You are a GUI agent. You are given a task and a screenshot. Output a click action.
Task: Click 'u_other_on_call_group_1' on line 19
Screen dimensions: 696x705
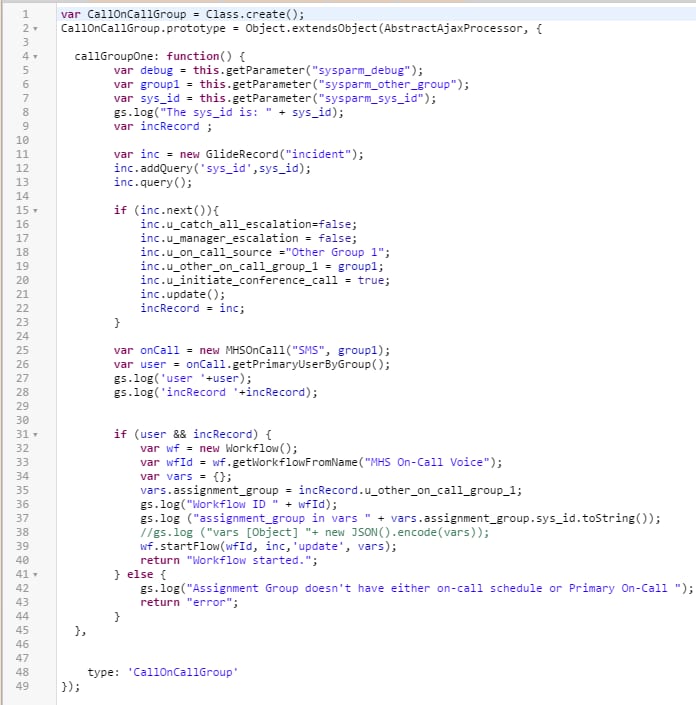pyautogui.click(x=242, y=266)
